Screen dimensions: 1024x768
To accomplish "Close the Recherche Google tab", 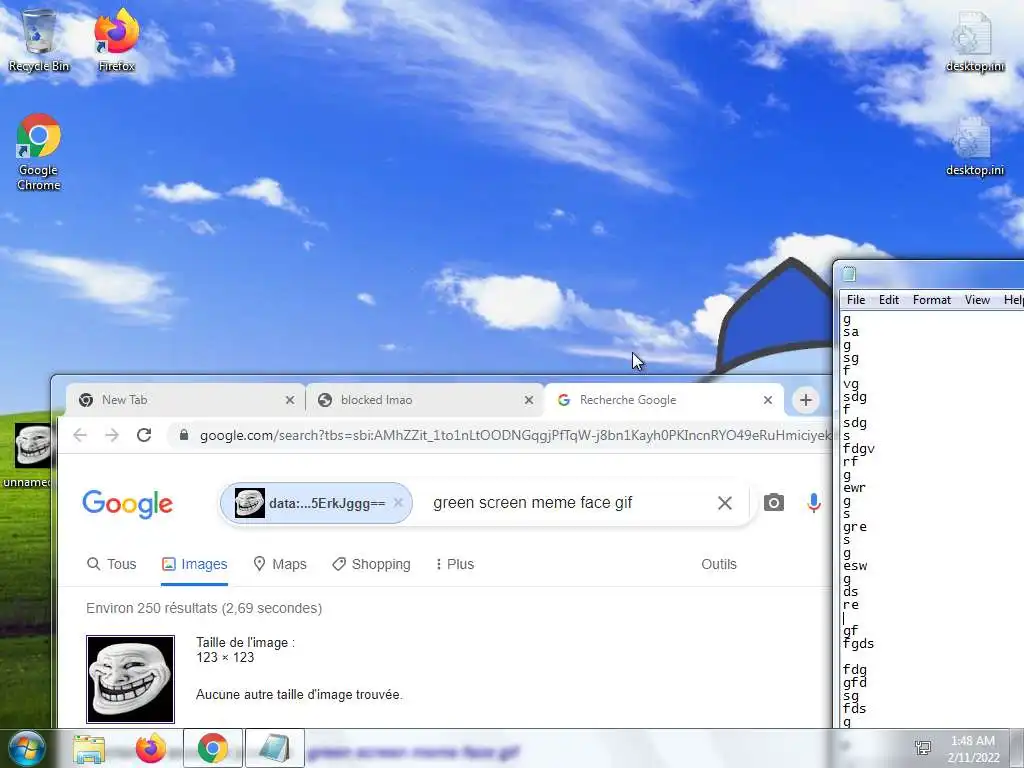I will pyautogui.click(x=768, y=400).
